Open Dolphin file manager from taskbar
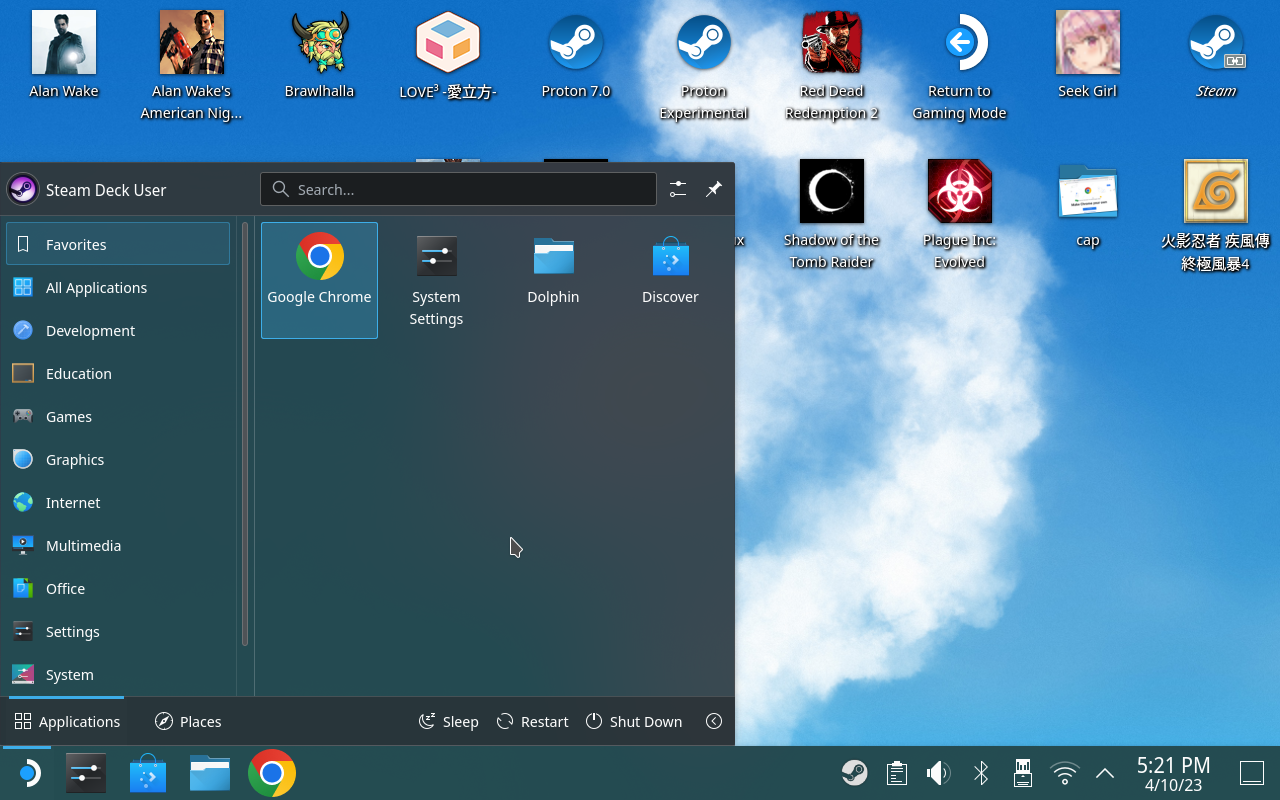Viewport: 1280px width, 800px height. 210,773
